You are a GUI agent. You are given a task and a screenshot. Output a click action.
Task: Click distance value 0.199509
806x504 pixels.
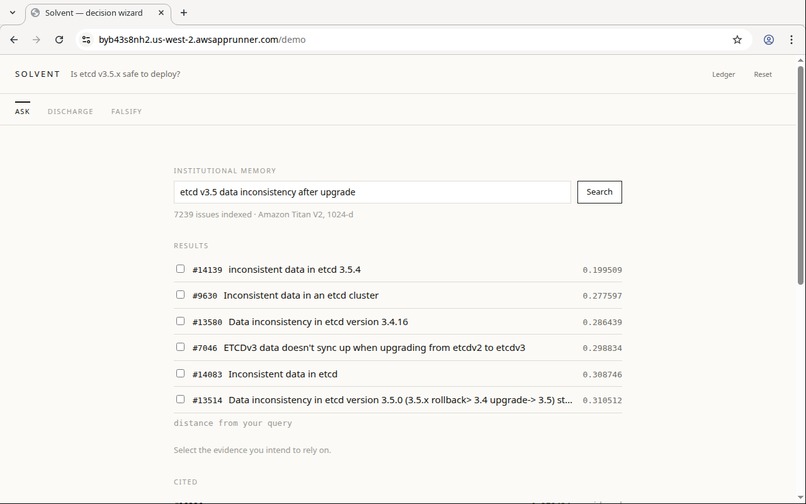point(602,270)
